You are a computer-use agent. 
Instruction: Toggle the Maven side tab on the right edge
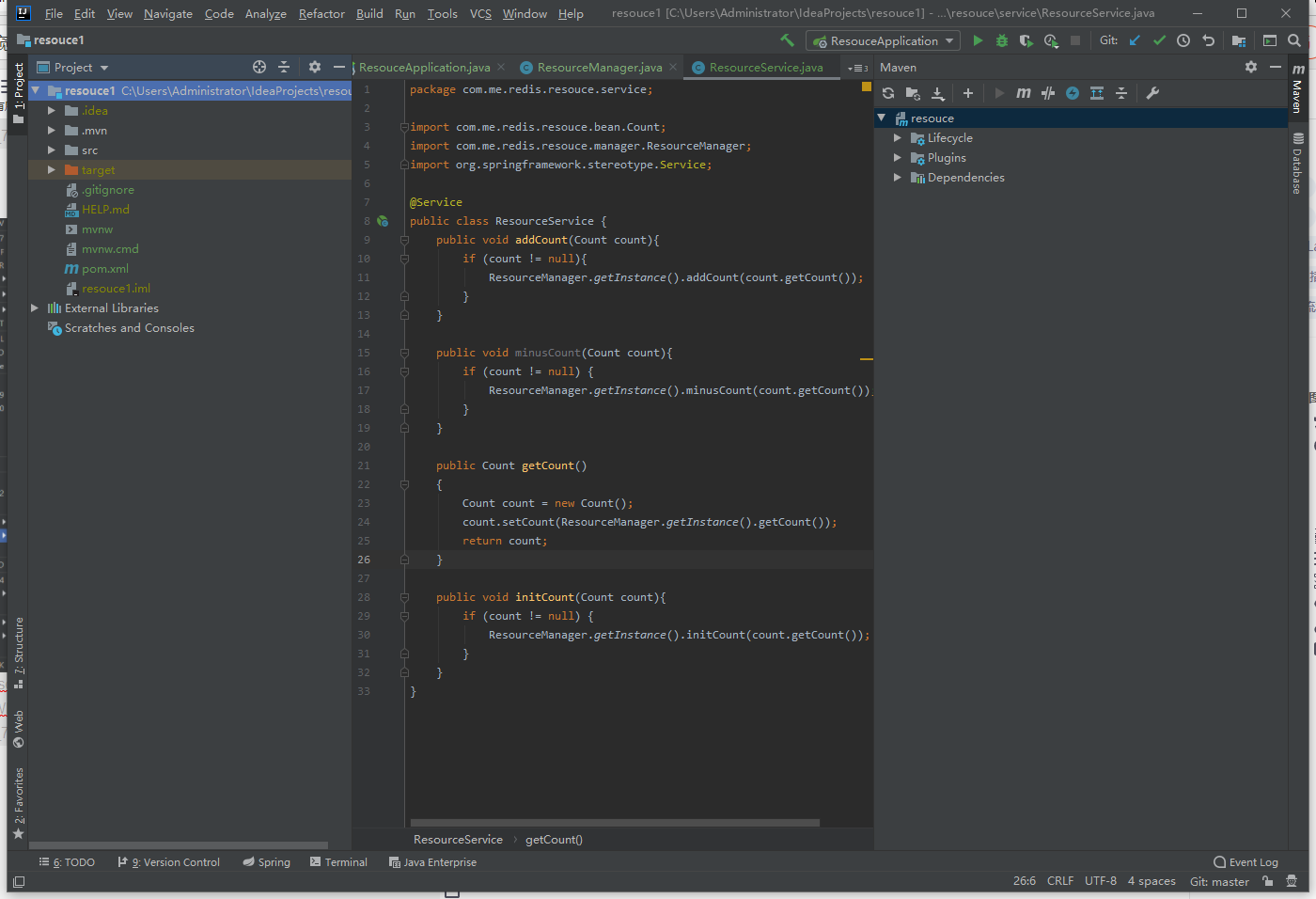[x=1297, y=89]
